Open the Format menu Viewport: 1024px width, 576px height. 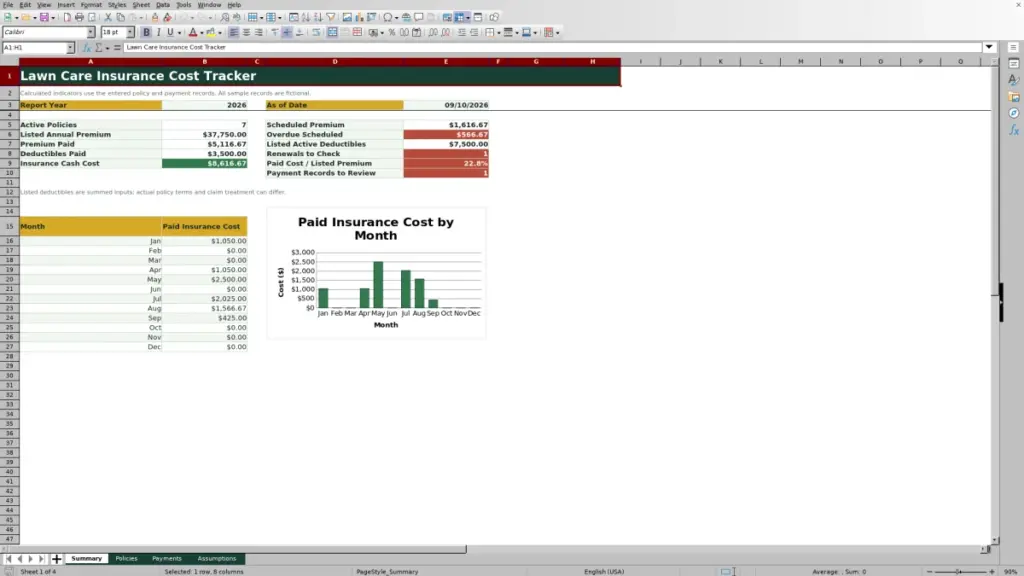[91, 5]
